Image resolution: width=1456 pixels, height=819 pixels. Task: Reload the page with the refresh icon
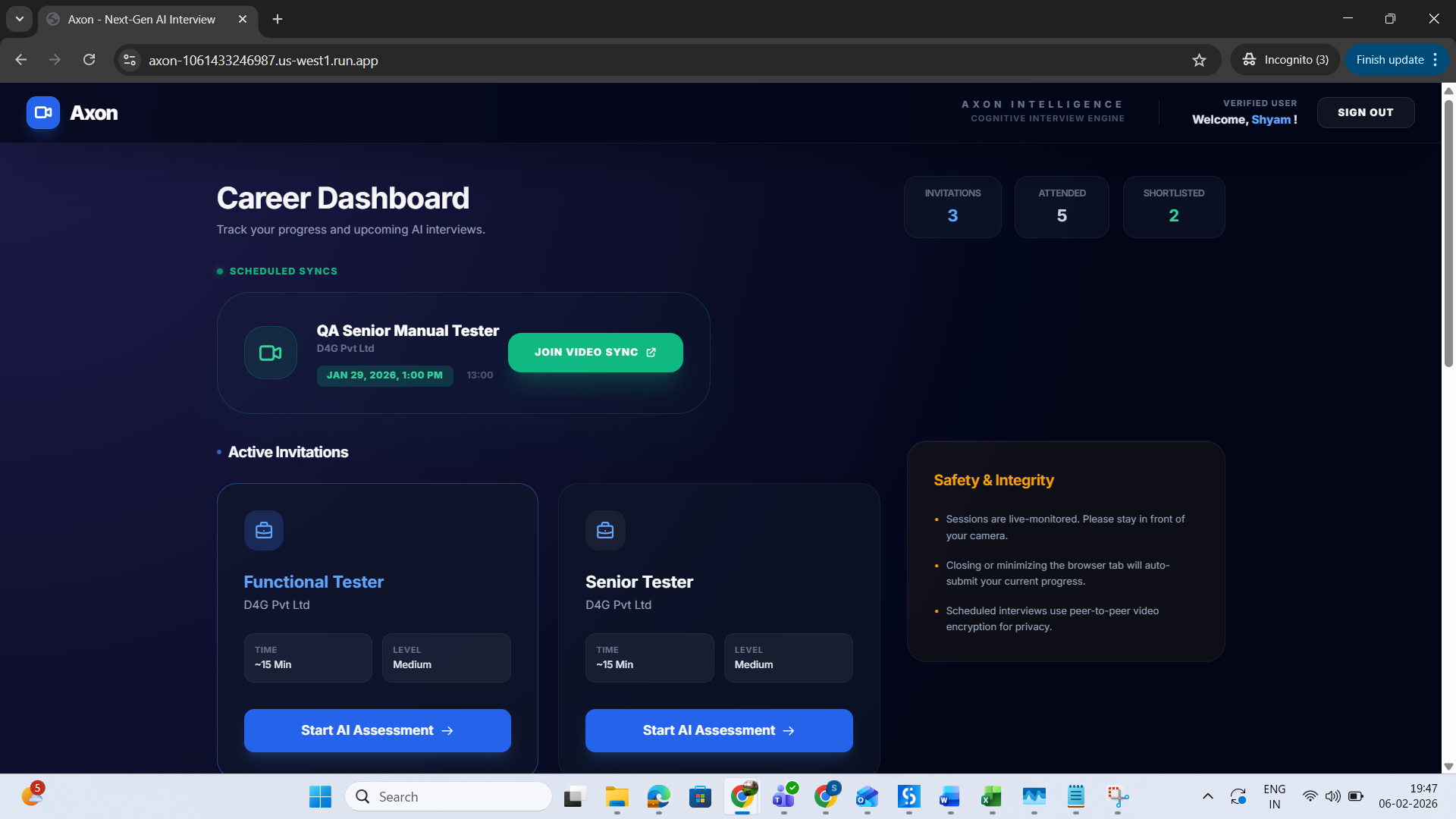[89, 60]
